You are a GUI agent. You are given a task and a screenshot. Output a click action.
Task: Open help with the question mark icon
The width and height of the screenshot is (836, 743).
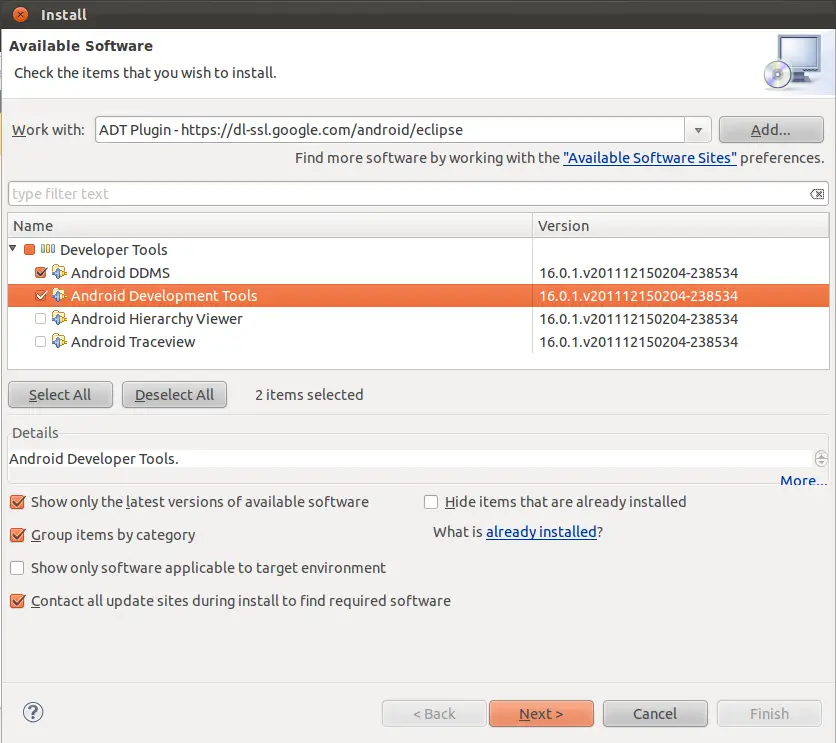pyautogui.click(x=33, y=713)
